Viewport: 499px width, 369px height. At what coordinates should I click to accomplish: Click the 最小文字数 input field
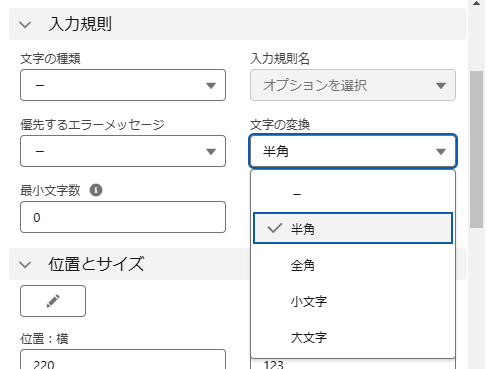(123, 217)
